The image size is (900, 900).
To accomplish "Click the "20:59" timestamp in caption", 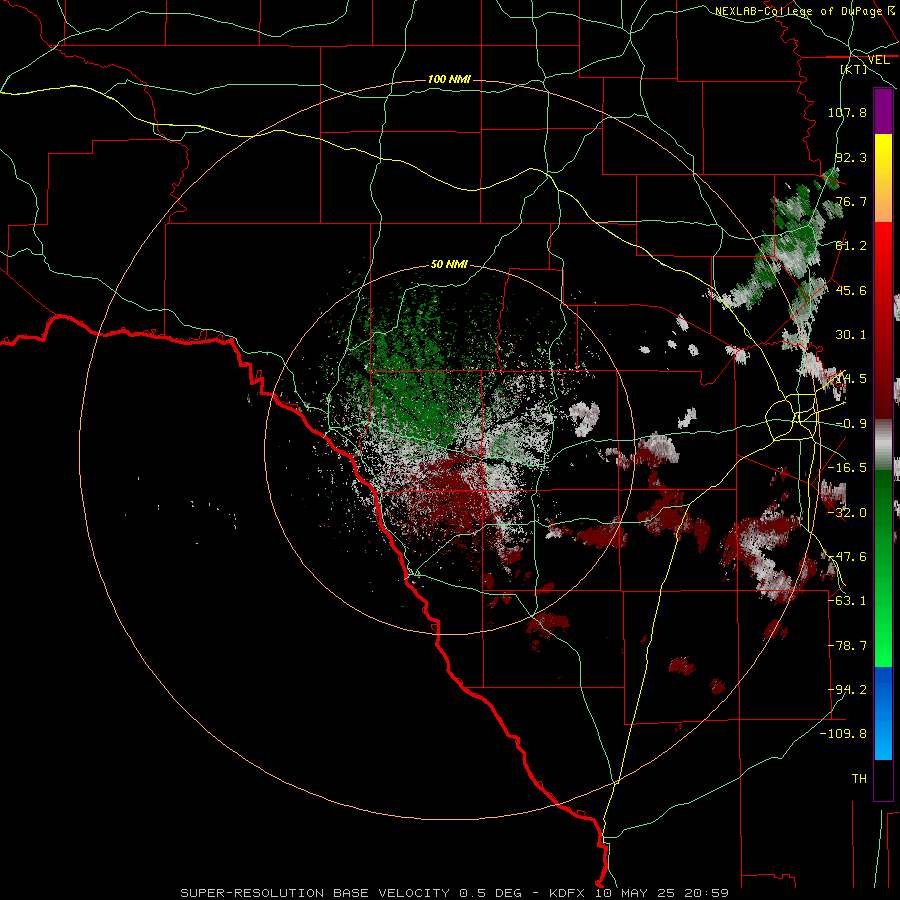I will pos(709,893).
